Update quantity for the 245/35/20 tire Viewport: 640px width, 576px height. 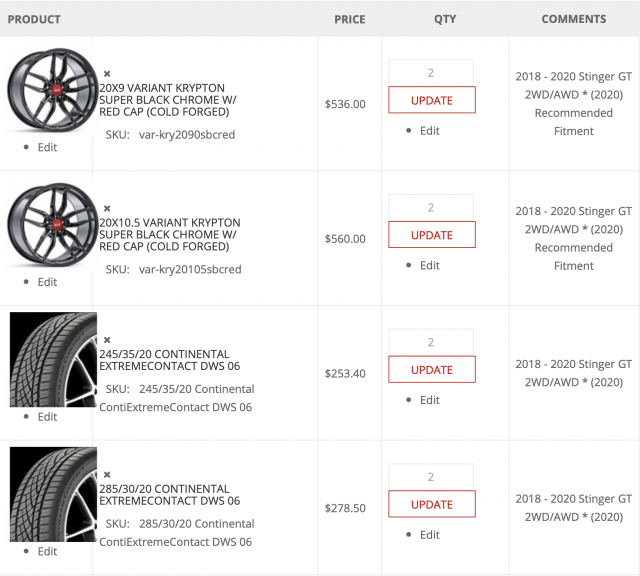431,370
